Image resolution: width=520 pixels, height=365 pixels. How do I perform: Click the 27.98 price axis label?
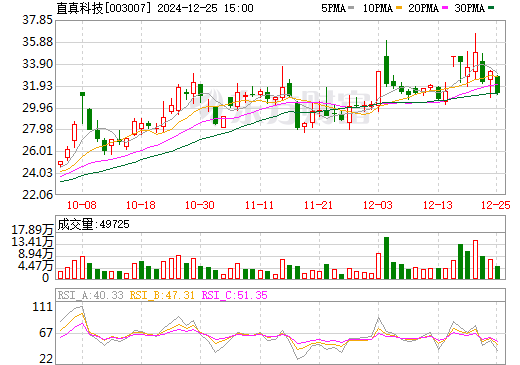37,129
